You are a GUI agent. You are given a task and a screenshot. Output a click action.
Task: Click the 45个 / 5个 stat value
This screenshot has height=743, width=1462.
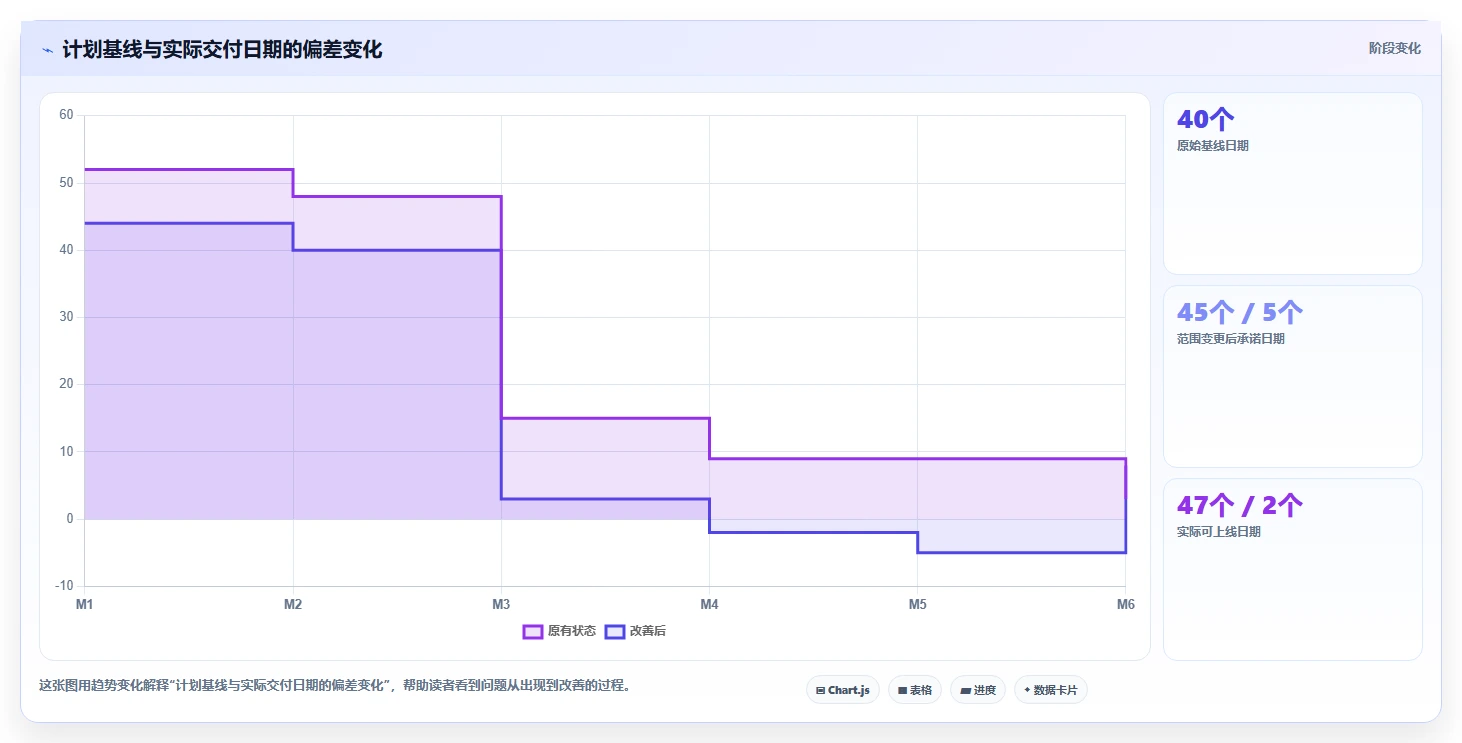(x=1240, y=312)
